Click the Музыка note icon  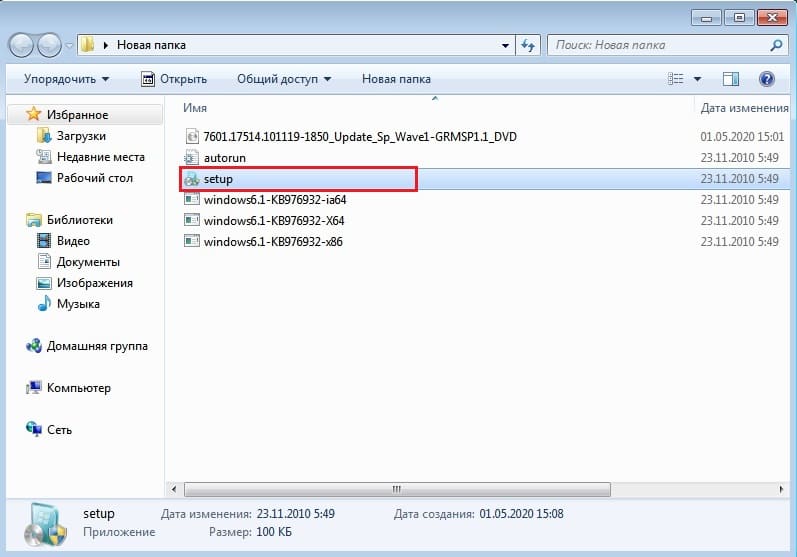[x=44, y=303]
